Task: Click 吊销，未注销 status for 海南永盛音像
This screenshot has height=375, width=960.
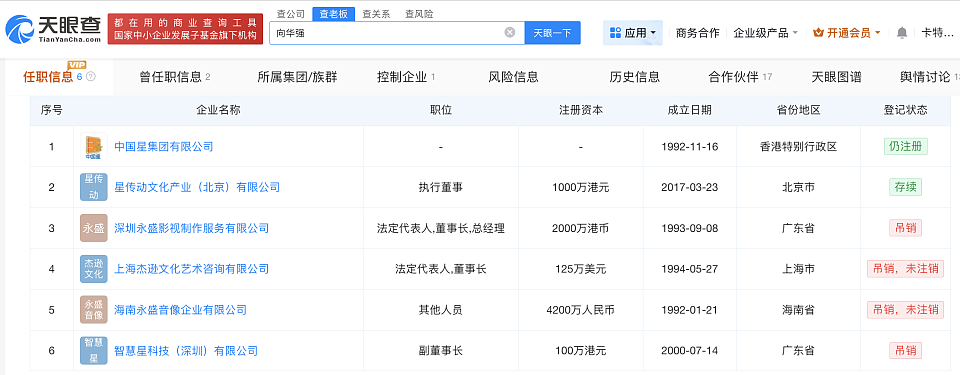Action: click(905, 310)
